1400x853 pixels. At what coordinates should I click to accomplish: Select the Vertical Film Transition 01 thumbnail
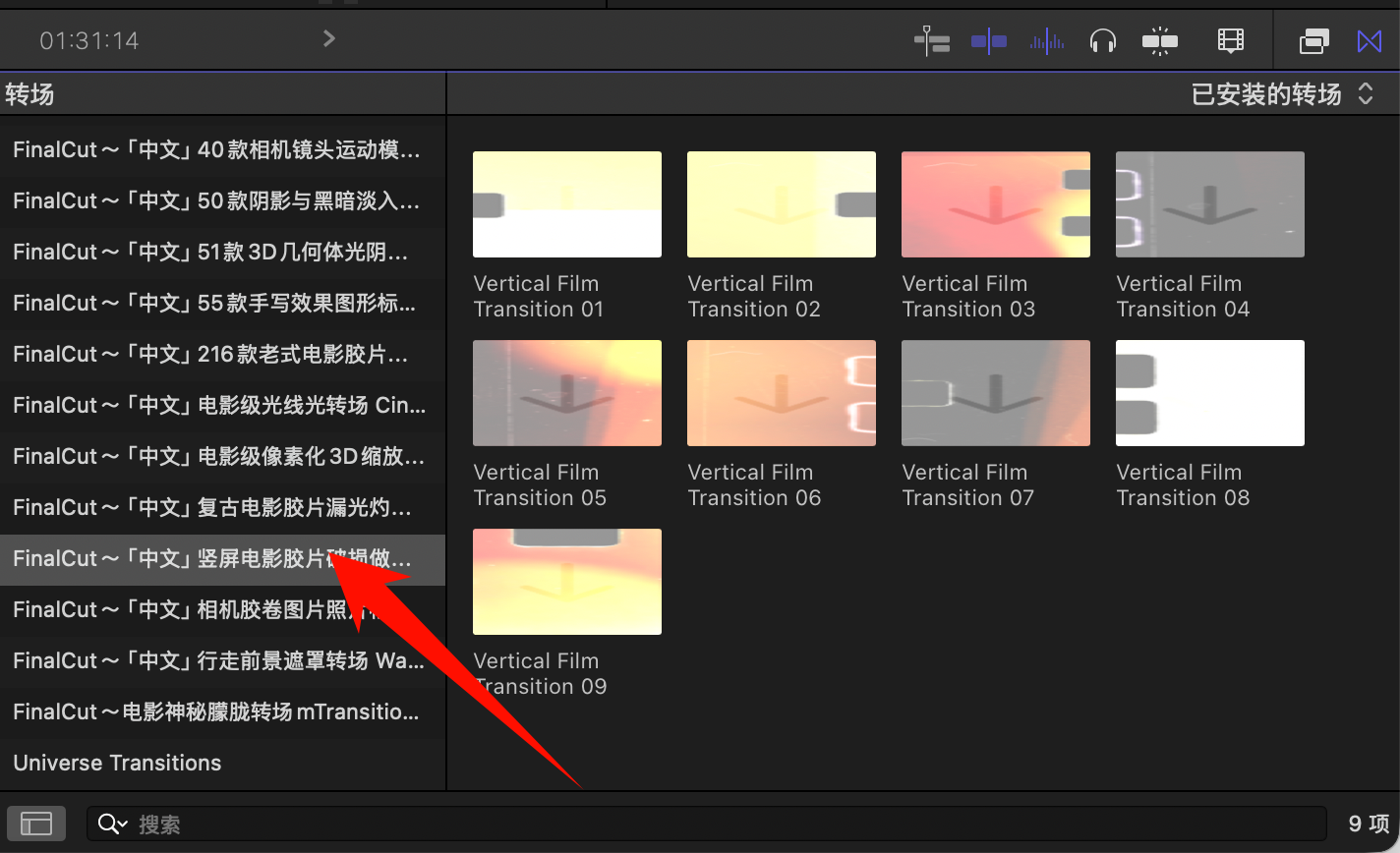point(567,204)
